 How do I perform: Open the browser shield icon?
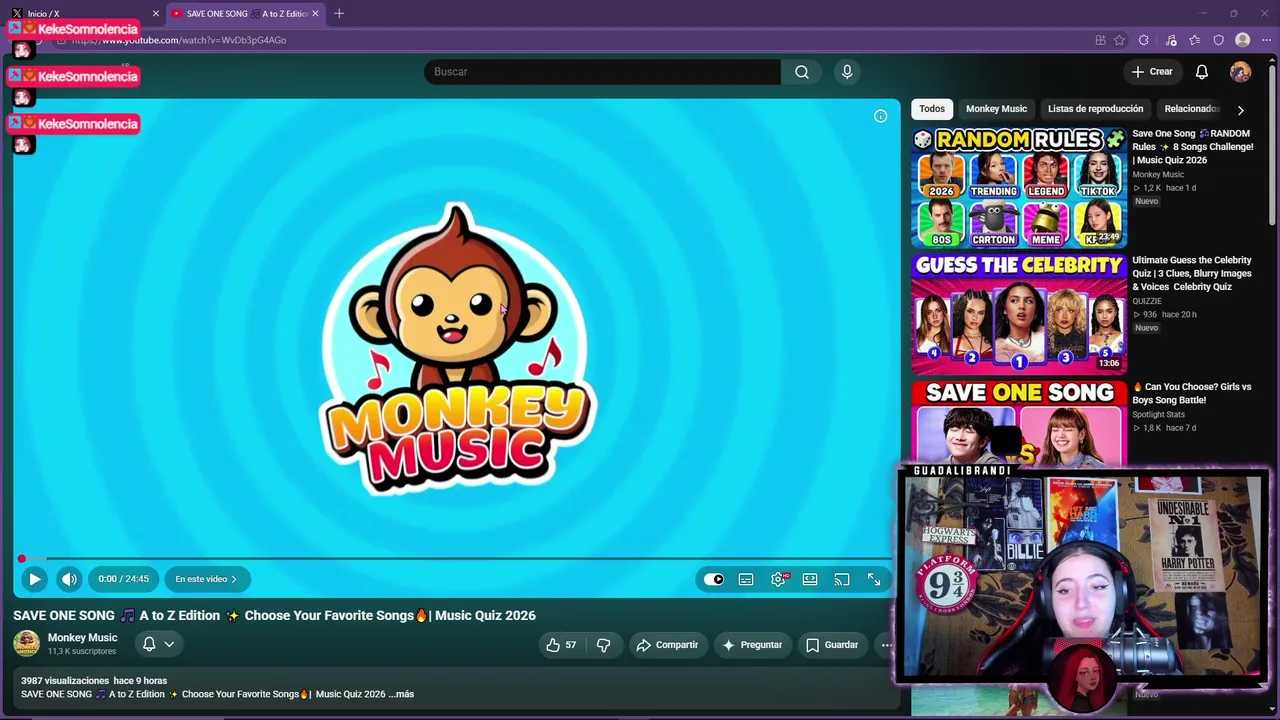coord(1218,40)
